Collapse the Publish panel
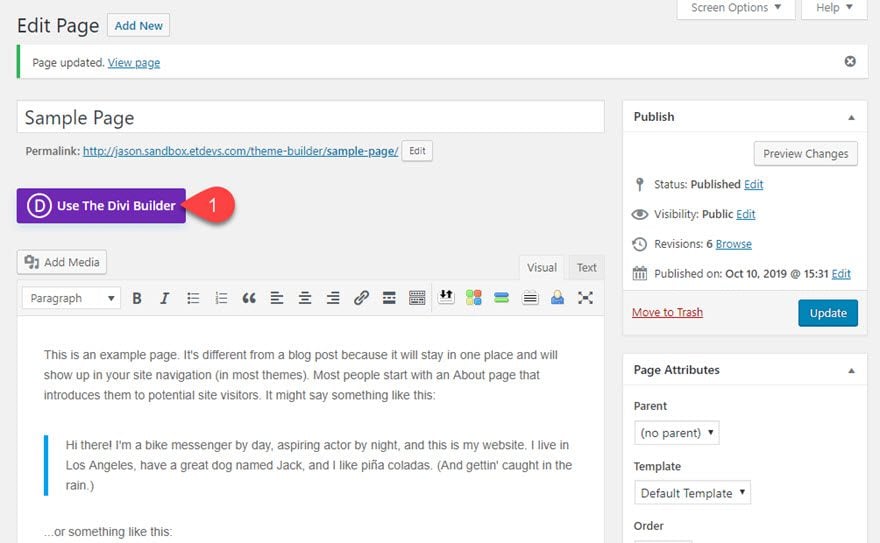Screen dimensions: 880x543 point(851,117)
